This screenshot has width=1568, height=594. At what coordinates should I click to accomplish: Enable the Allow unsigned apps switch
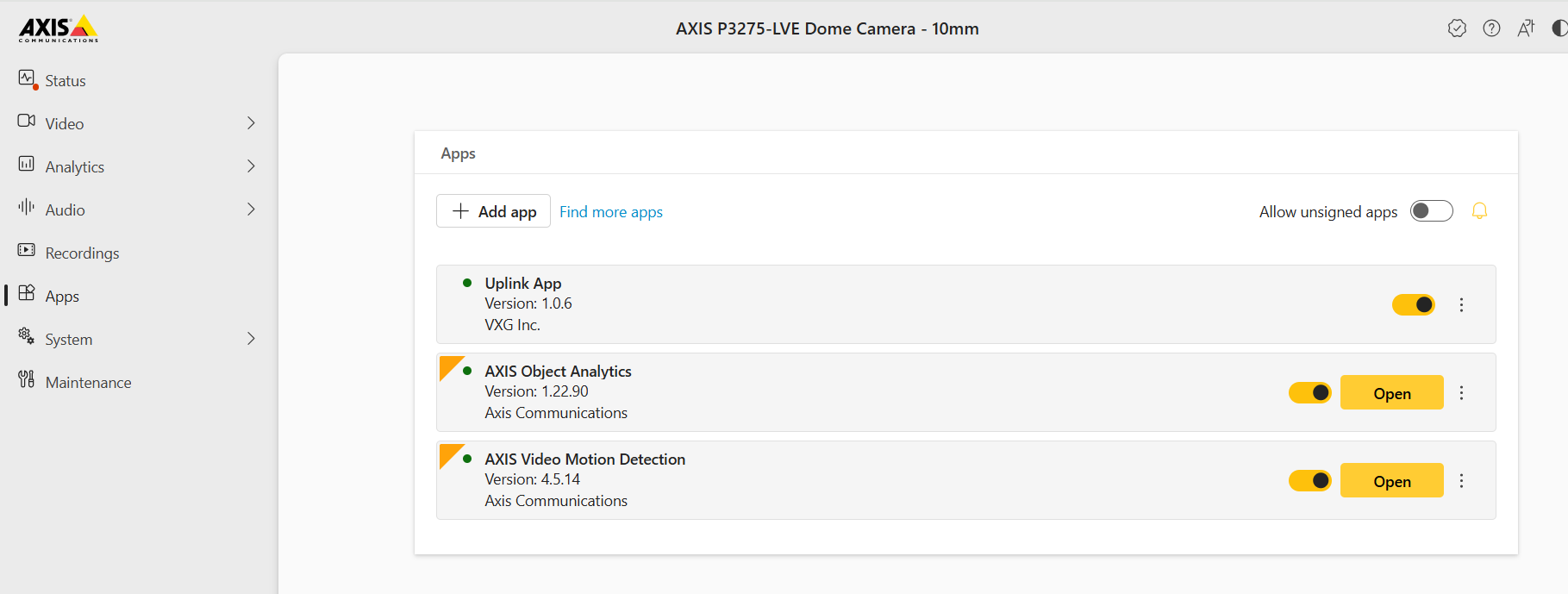pos(1431,211)
